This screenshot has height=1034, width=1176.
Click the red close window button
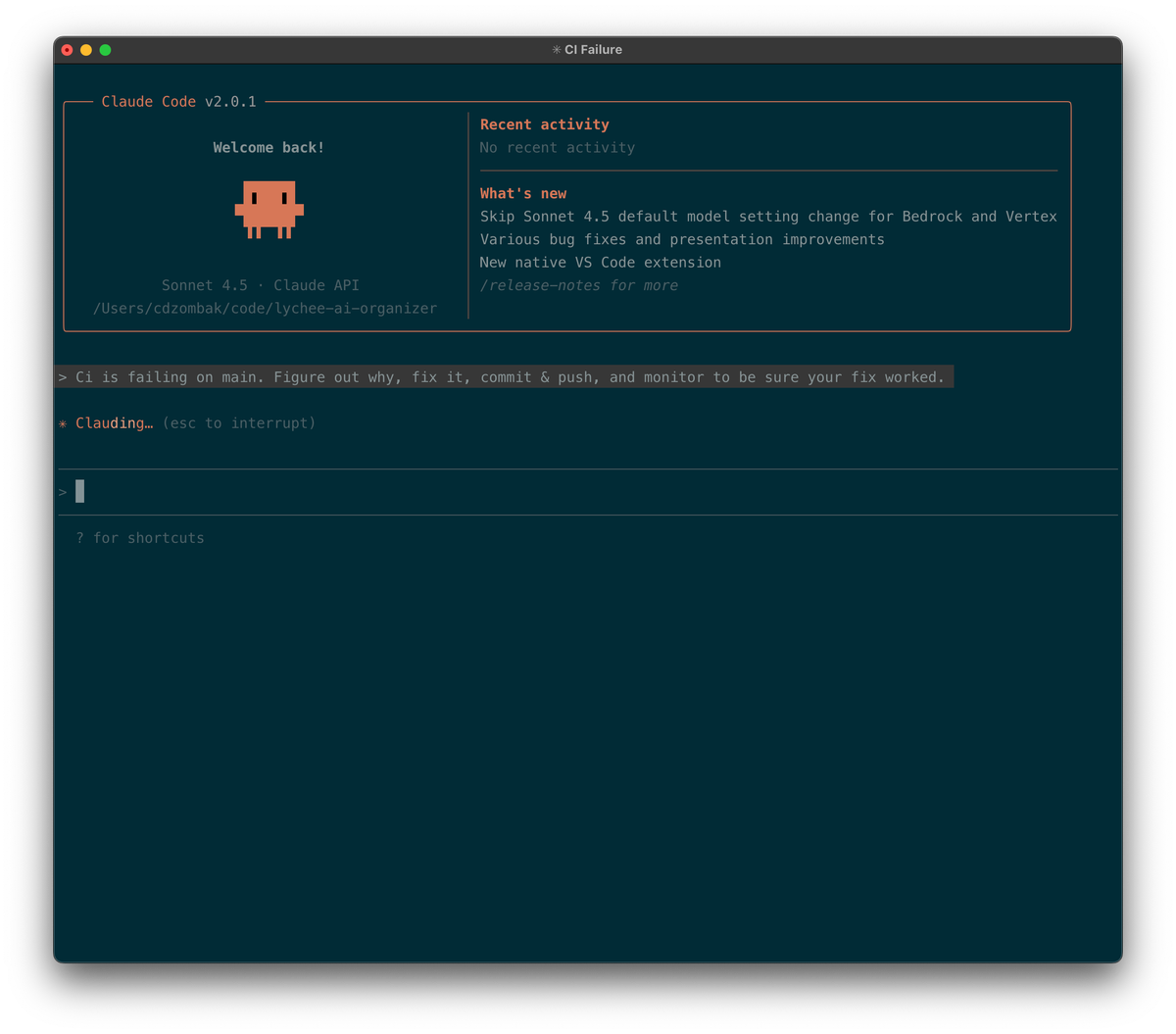[x=67, y=50]
